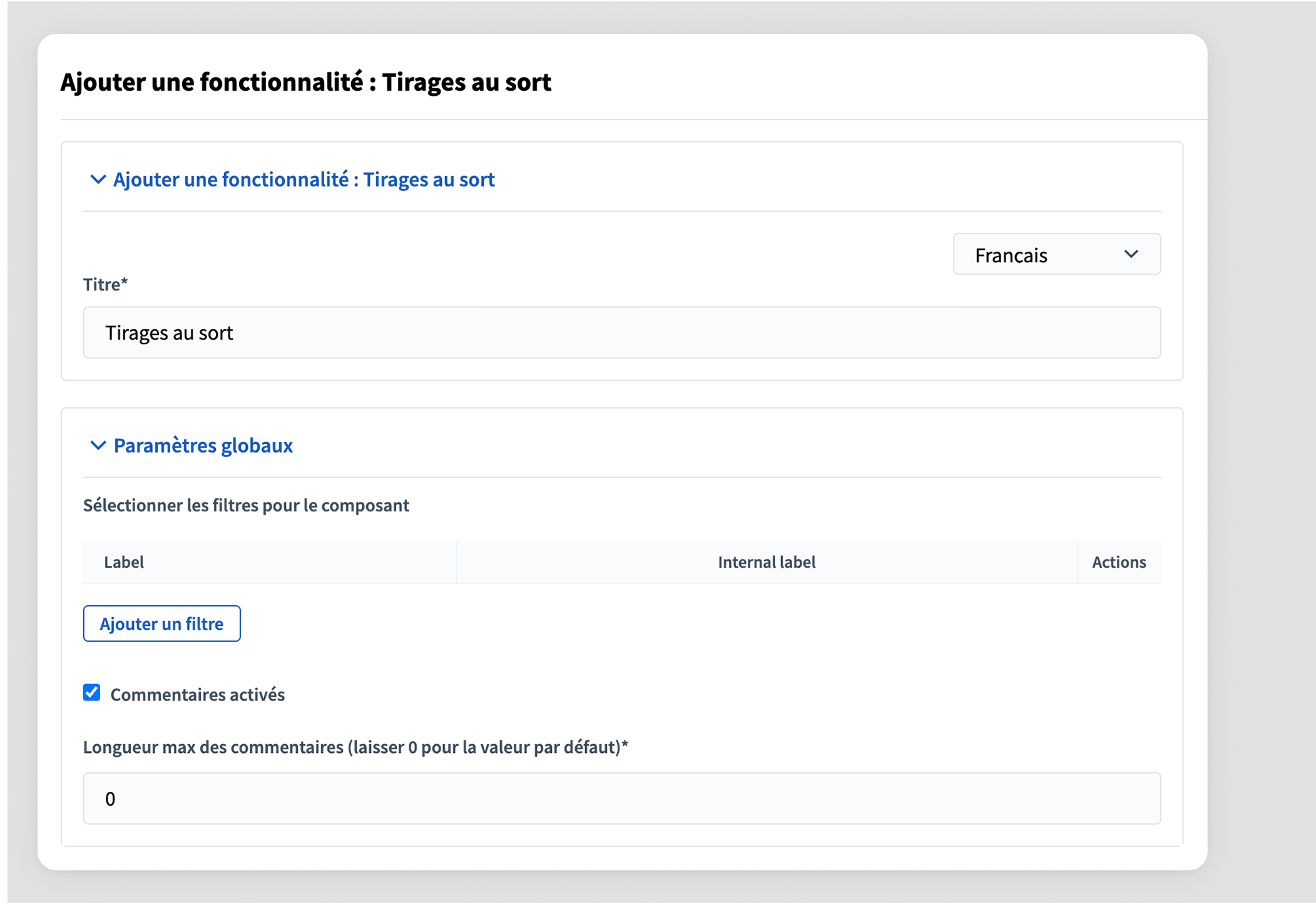The image size is (1316, 912).
Task: Click the Titre input field
Action: coord(621,332)
